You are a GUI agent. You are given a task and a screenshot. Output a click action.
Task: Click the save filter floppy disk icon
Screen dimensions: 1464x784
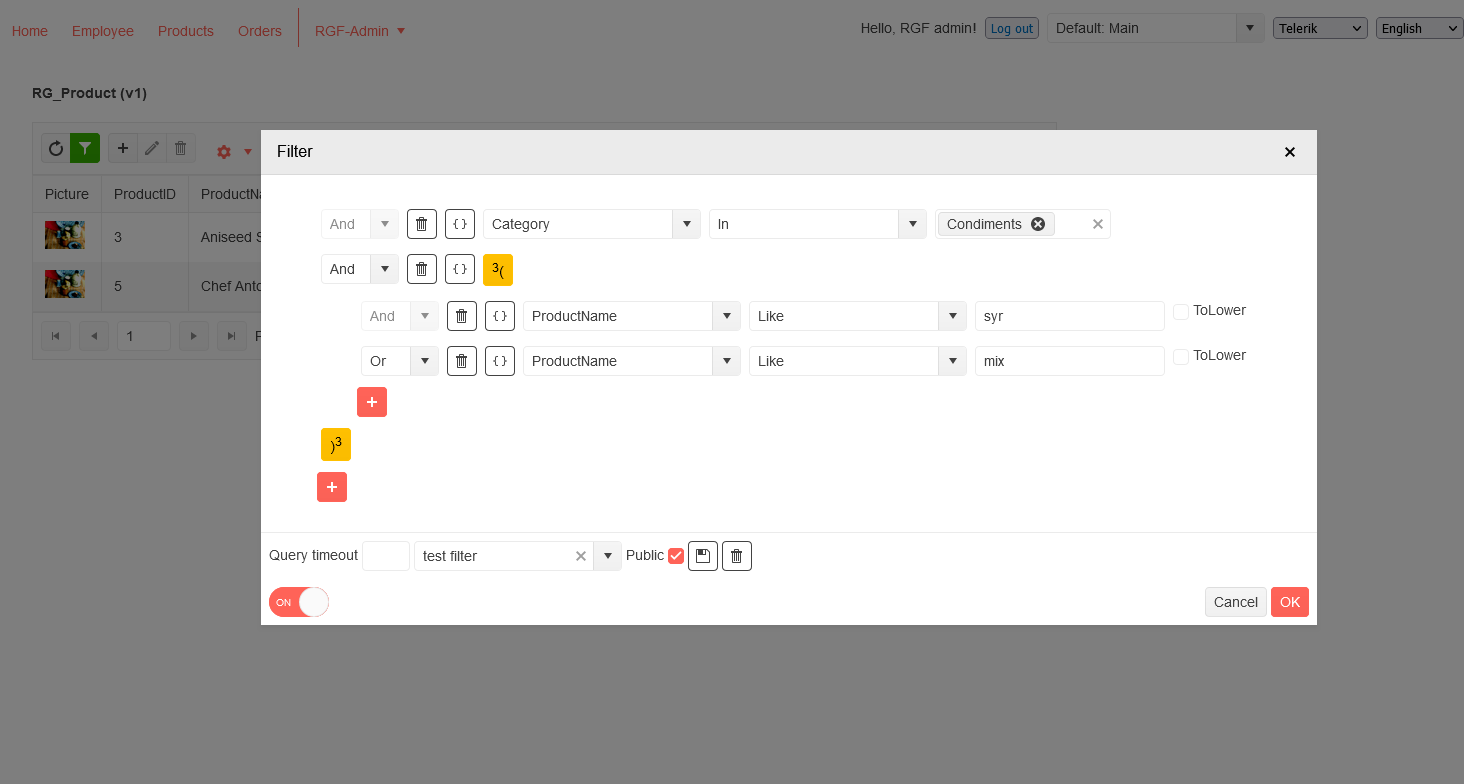702,556
